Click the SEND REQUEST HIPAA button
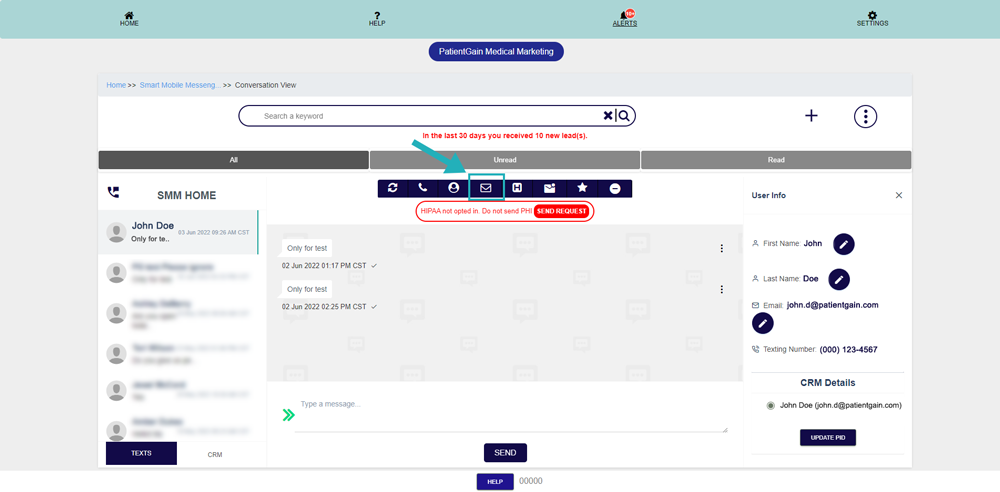Viewport: 1000px width, 492px height. pos(561,211)
